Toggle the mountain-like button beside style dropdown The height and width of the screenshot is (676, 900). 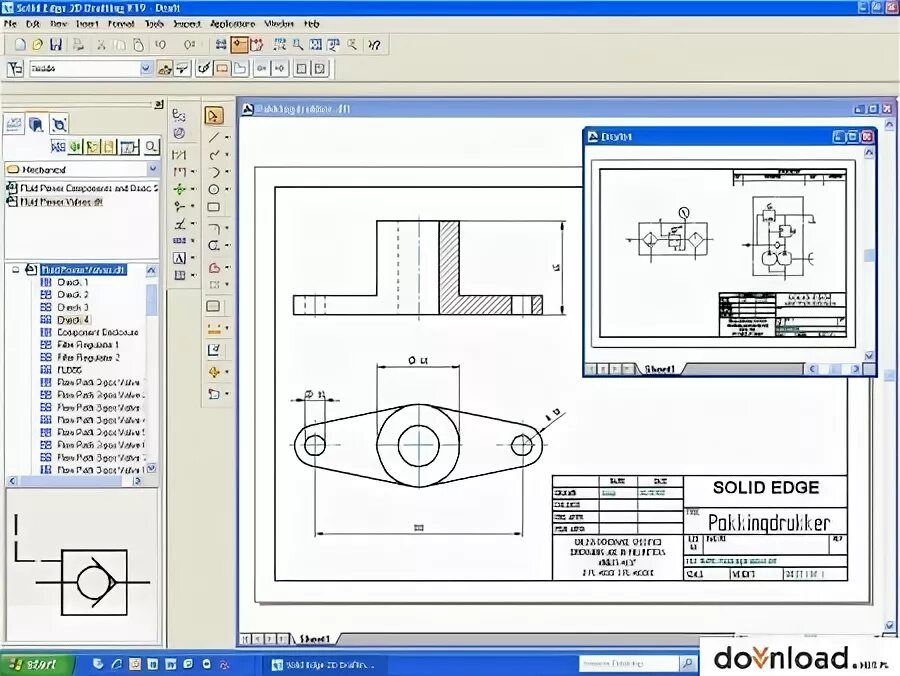click(x=164, y=68)
